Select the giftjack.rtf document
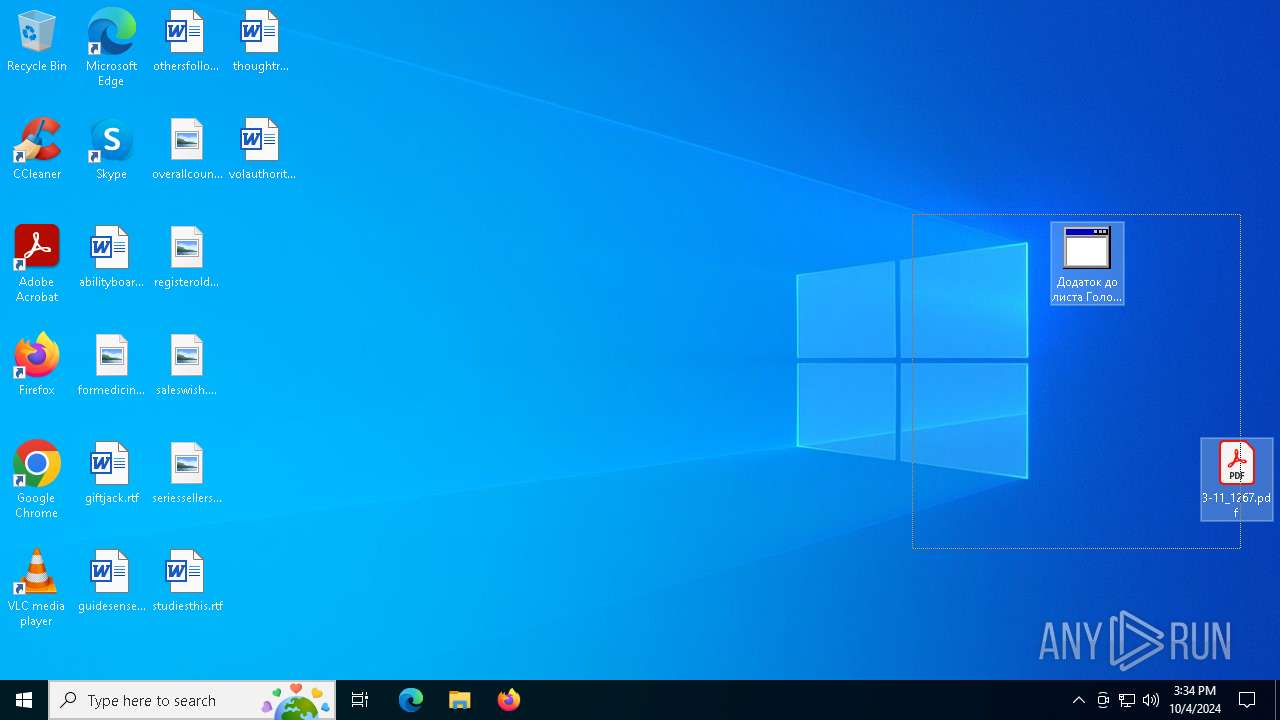The width and height of the screenshot is (1280, 720). point(111,473)
